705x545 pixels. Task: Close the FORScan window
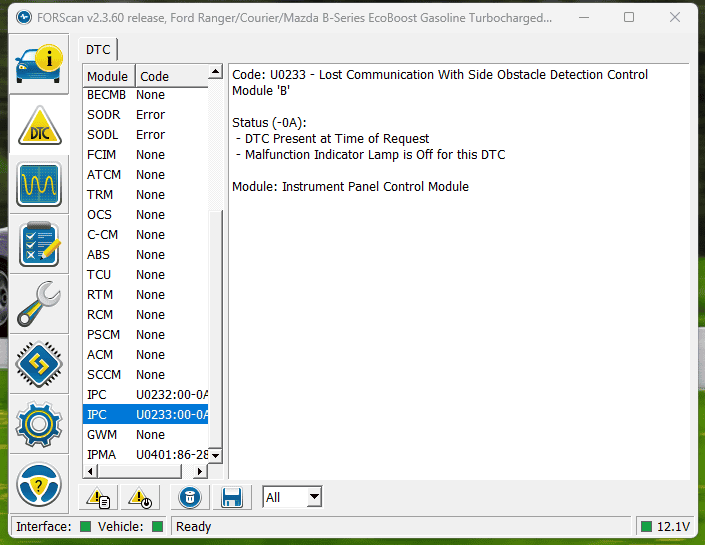pos(675,18)
